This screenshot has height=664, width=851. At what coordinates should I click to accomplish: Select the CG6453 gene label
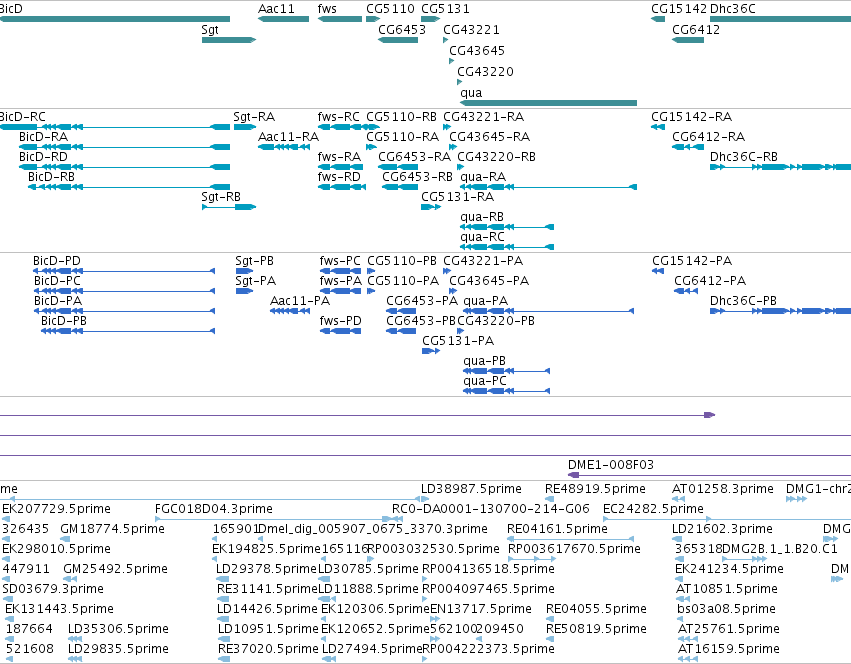pyautogui.click(x=402, y=30)
